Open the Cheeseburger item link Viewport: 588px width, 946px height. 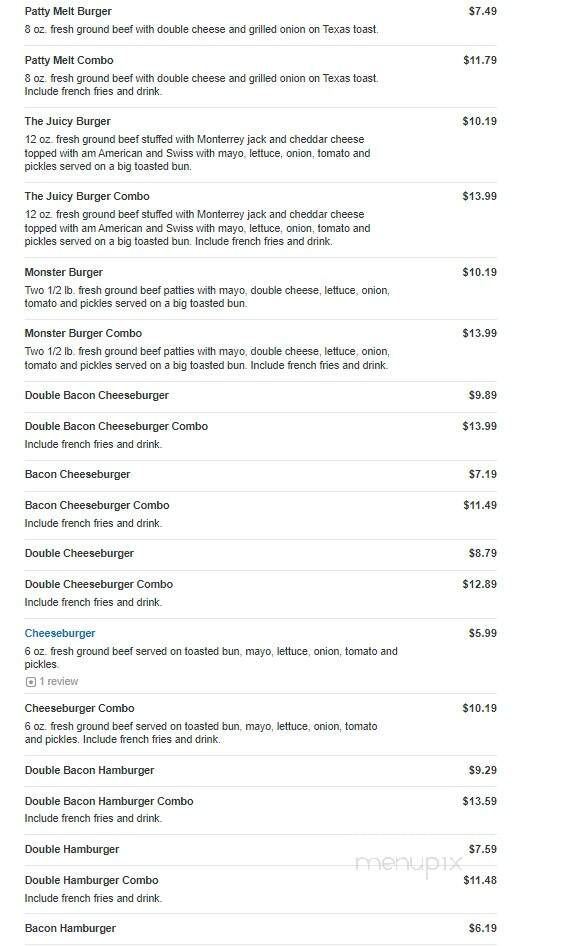click(x=60, y=633)
